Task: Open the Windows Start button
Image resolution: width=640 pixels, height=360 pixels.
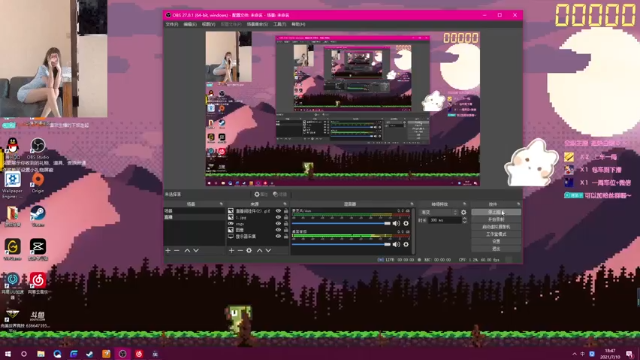Action: point(7,354)
